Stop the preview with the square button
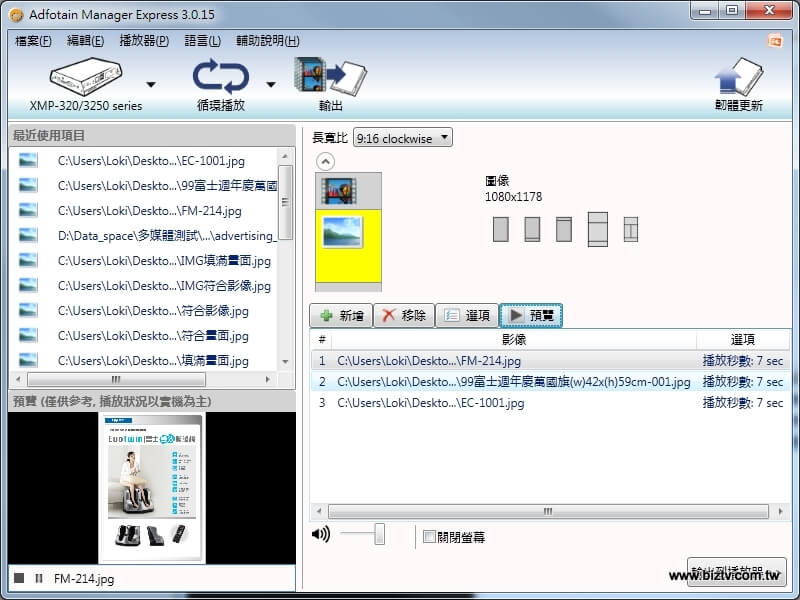This screenshot has width=800, height=600. tap(19, 578)
